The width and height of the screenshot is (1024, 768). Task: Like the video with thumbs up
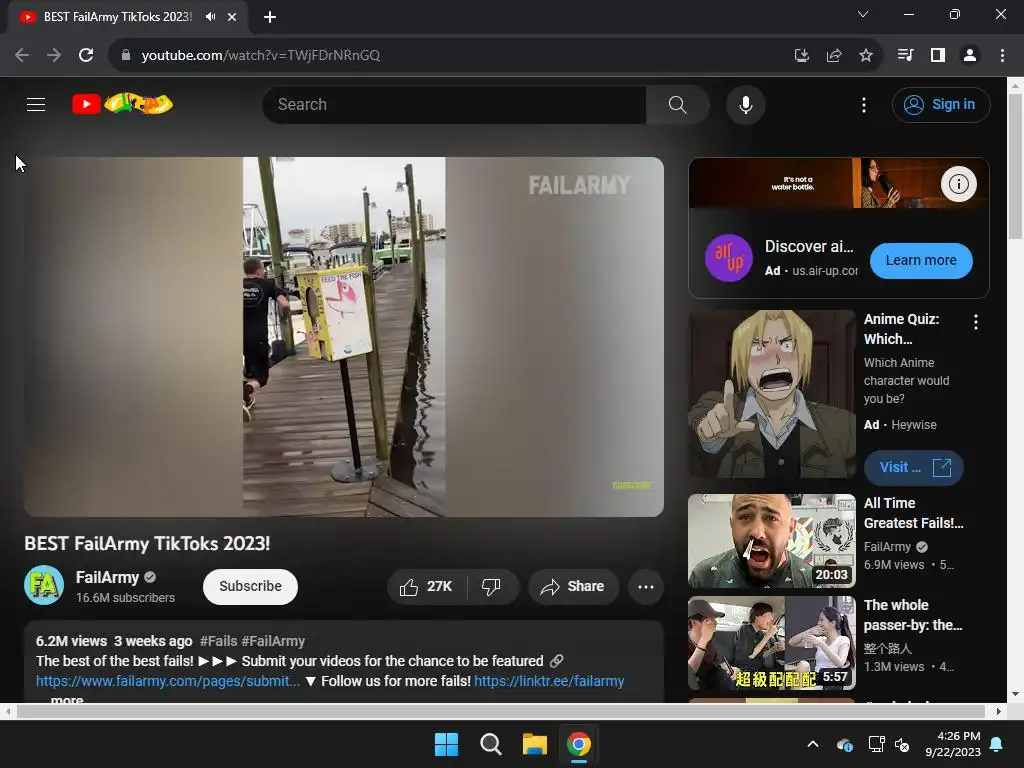(427, 586)
